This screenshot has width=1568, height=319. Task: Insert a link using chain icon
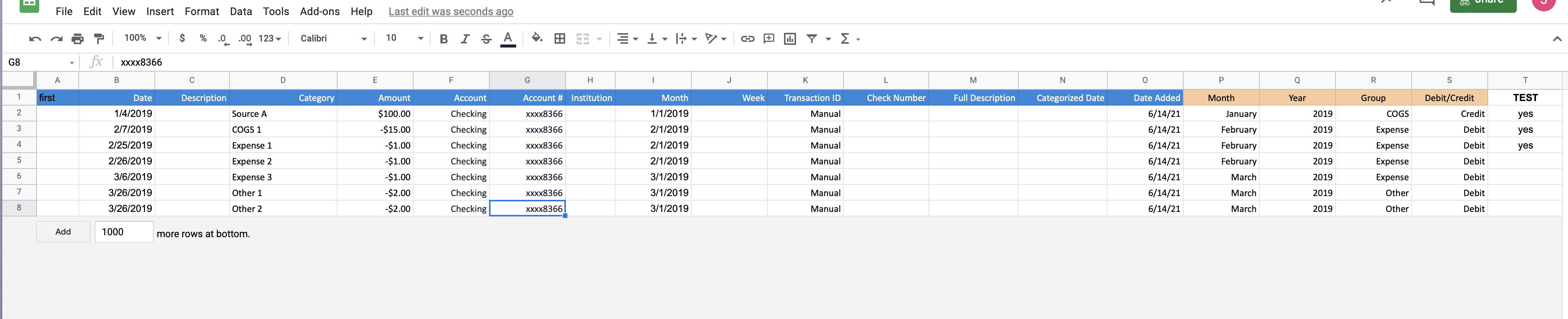coord(747,39)
